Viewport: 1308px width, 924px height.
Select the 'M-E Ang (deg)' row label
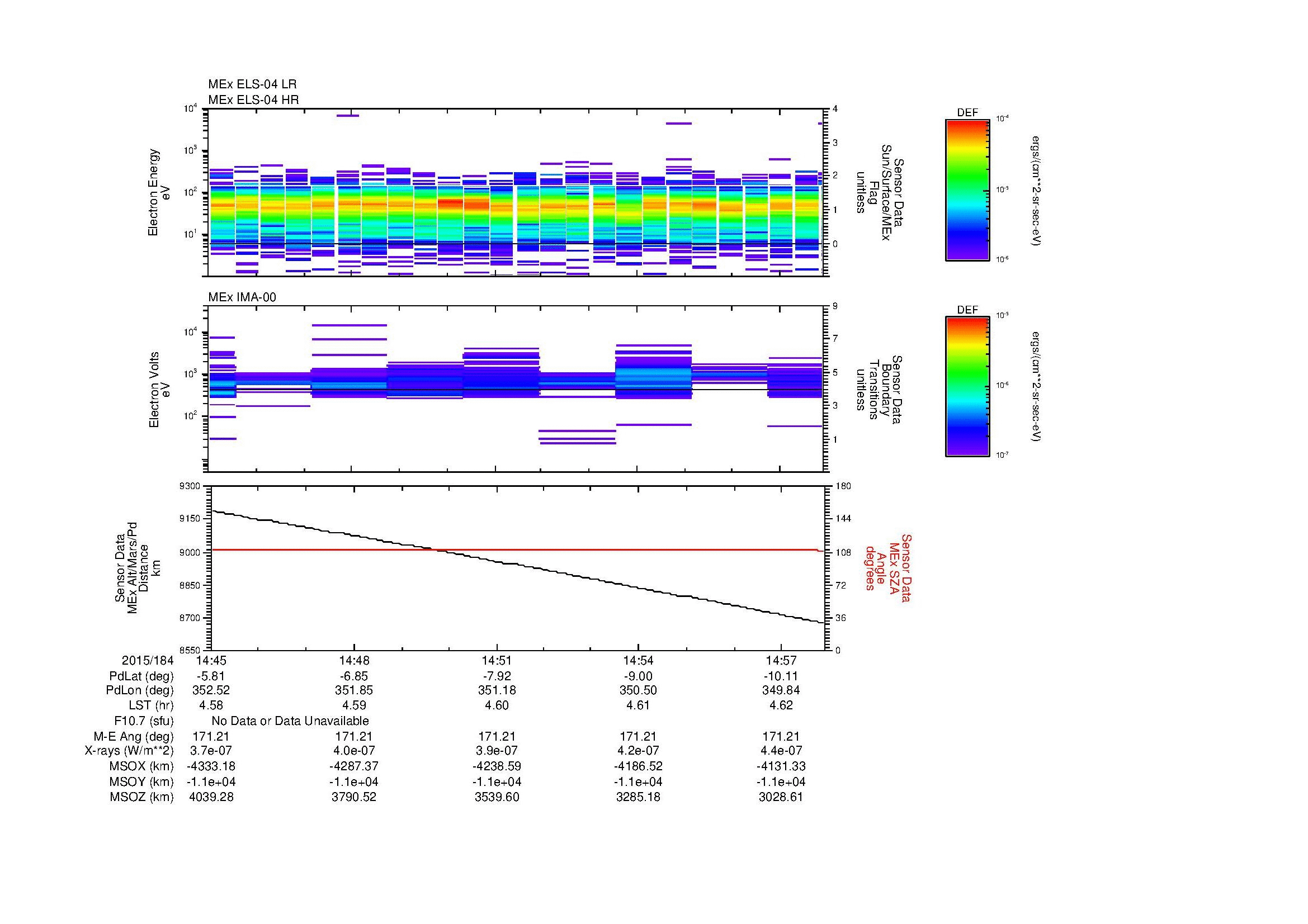(x=133, y=736)
